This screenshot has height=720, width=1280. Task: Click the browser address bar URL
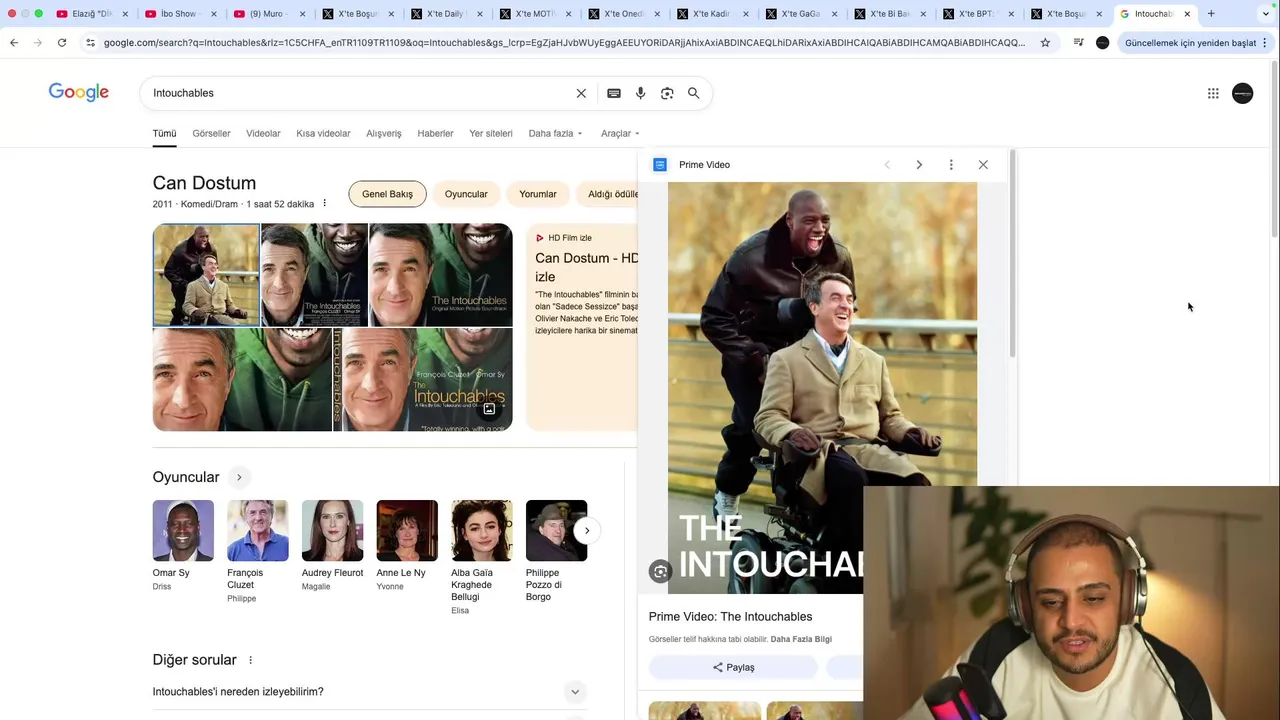tap(564, 43)
